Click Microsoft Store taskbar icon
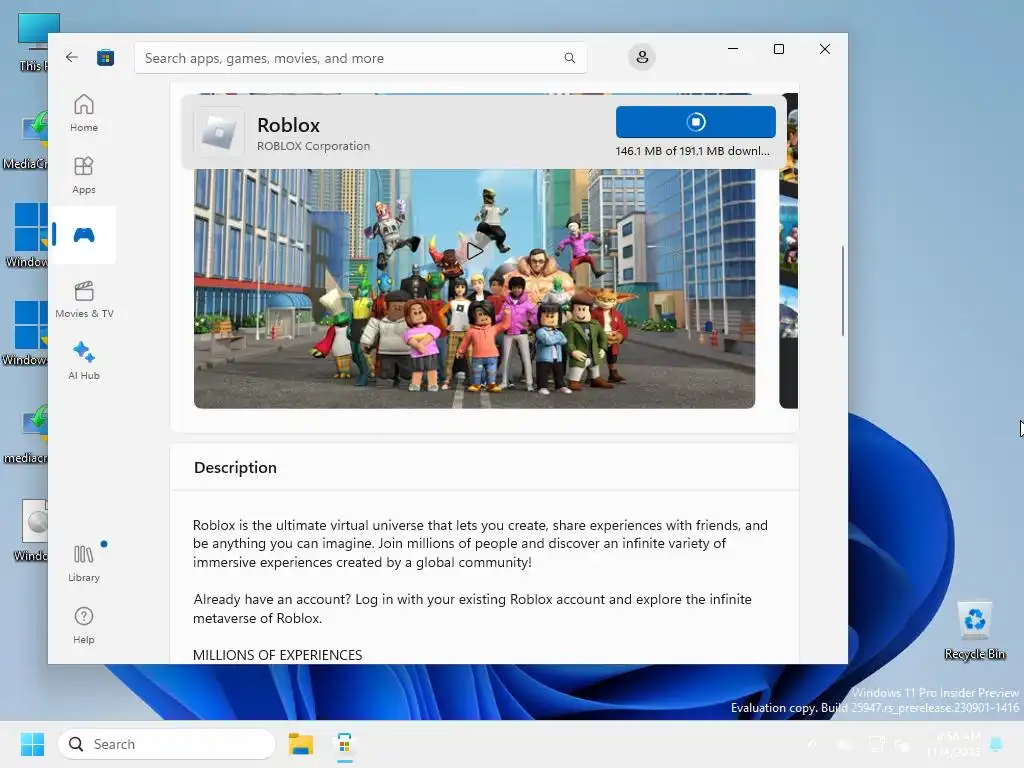Viewport: 1024px width, 768px height. tap(345, 744)
